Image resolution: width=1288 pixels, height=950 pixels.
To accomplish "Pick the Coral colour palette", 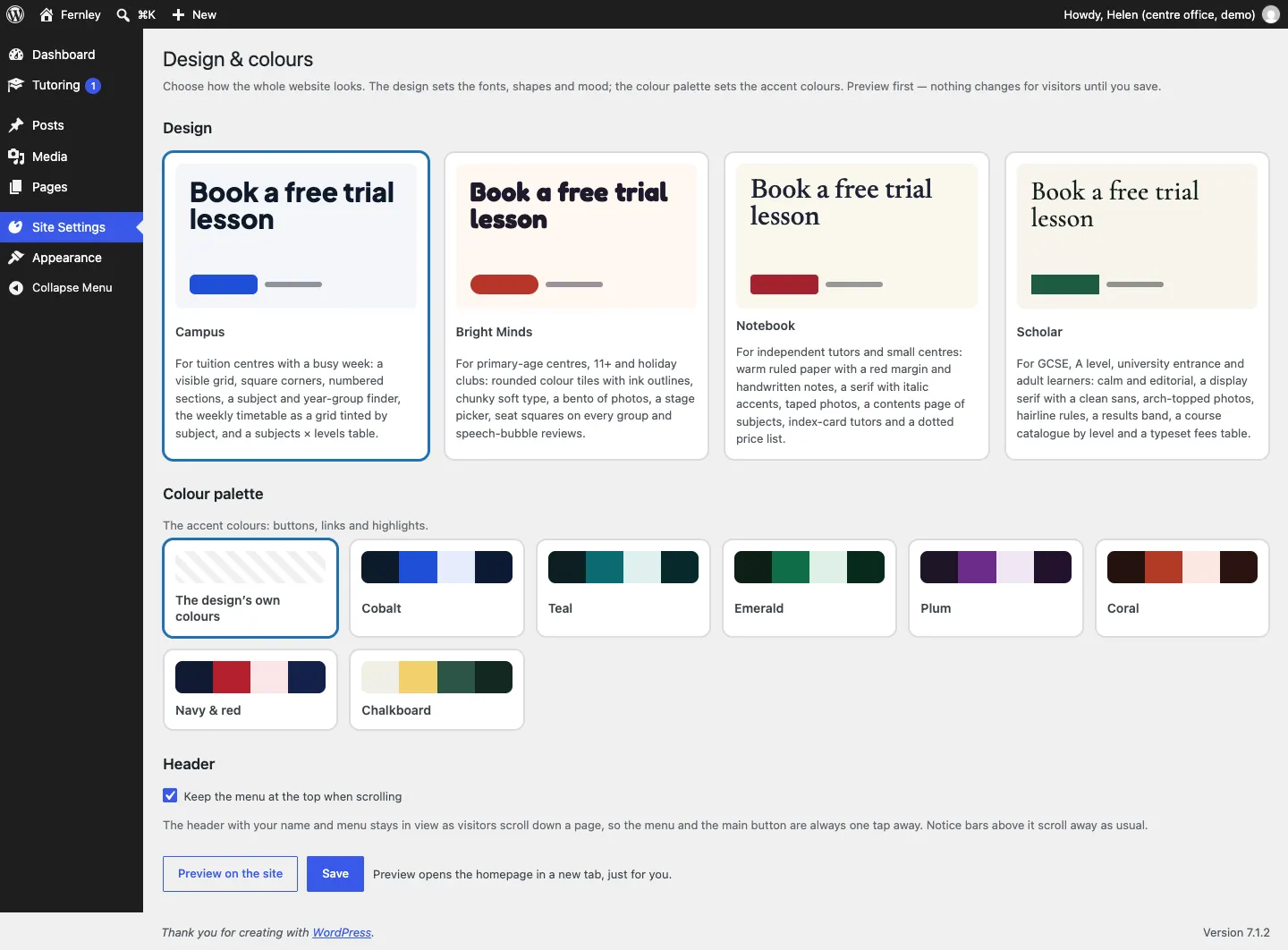I will (x=1182, y=588).
